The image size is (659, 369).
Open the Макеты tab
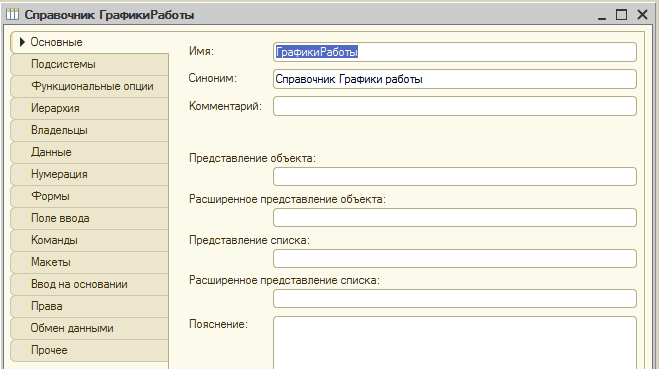90,262
